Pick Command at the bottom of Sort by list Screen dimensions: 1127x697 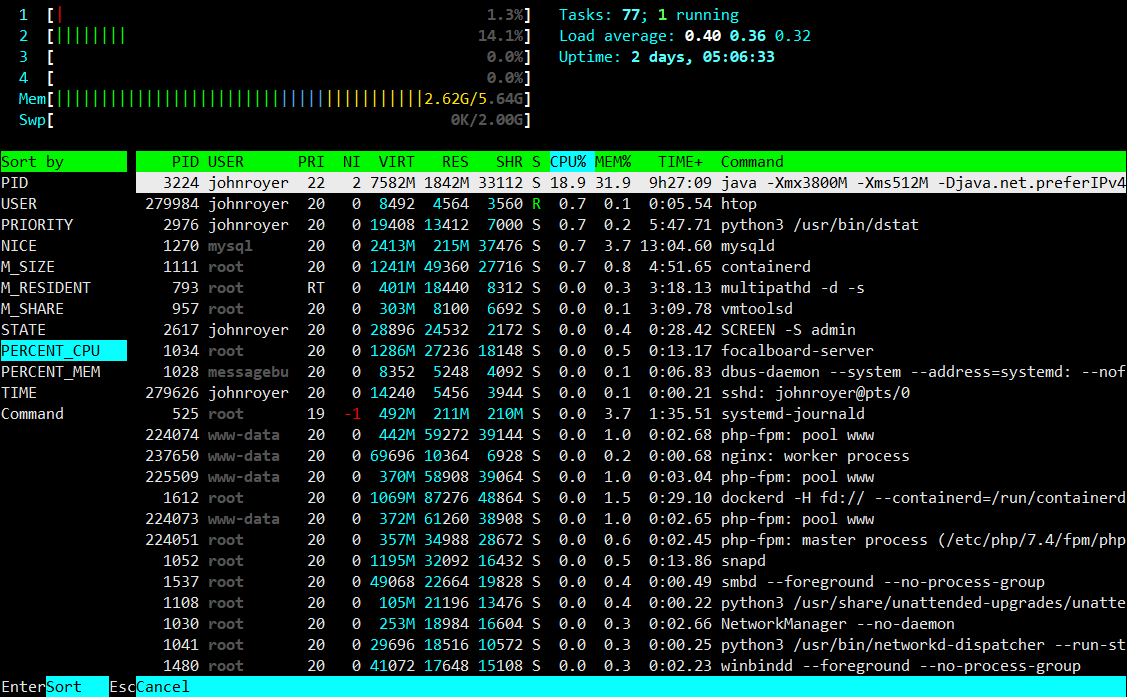[63, 414]
